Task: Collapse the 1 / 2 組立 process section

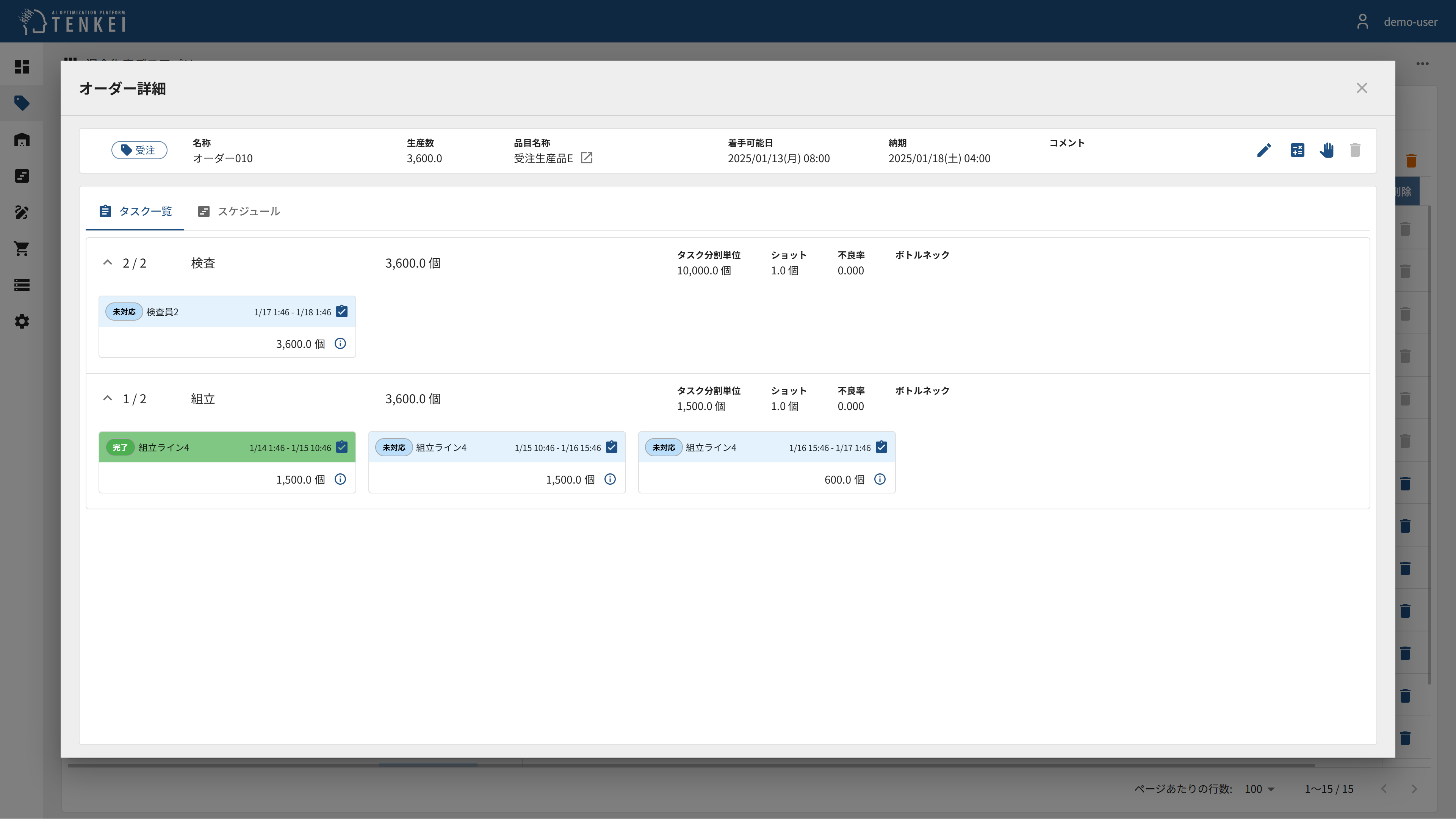Action: (x=107, y=398)
